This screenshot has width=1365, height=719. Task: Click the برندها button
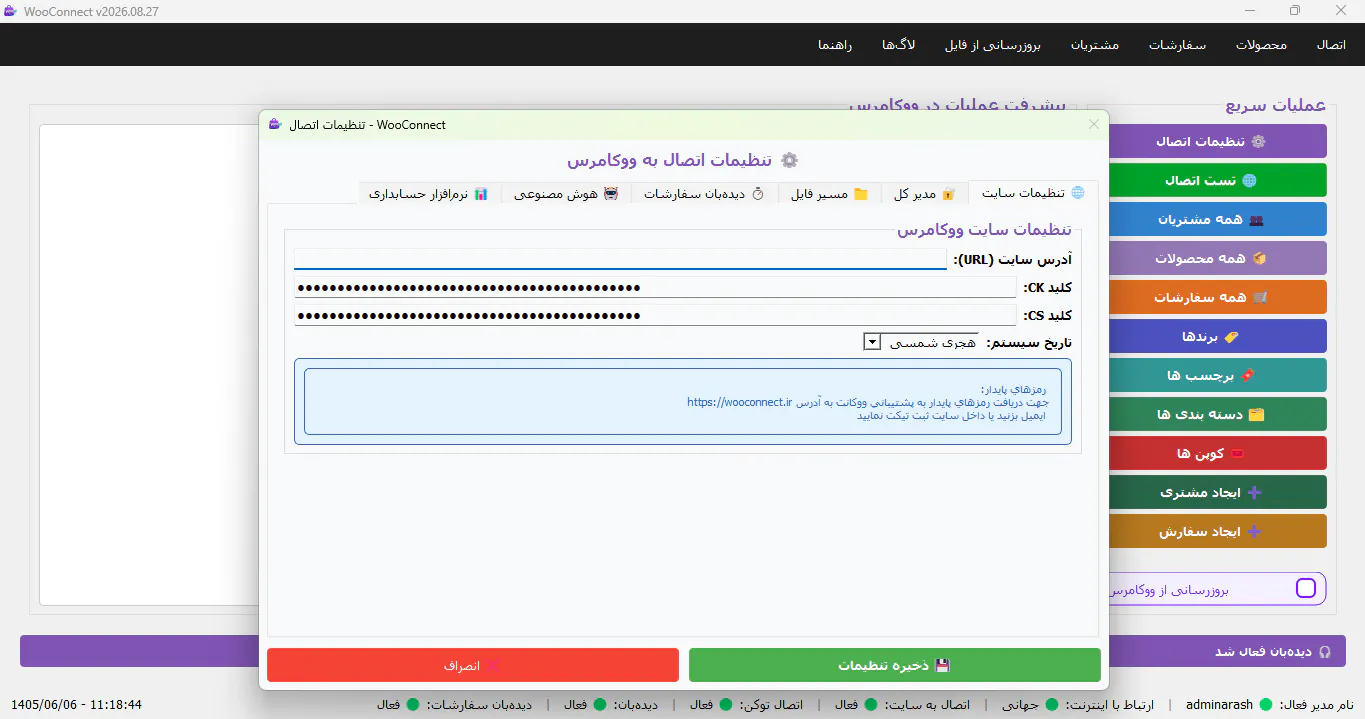(1218, 336)
